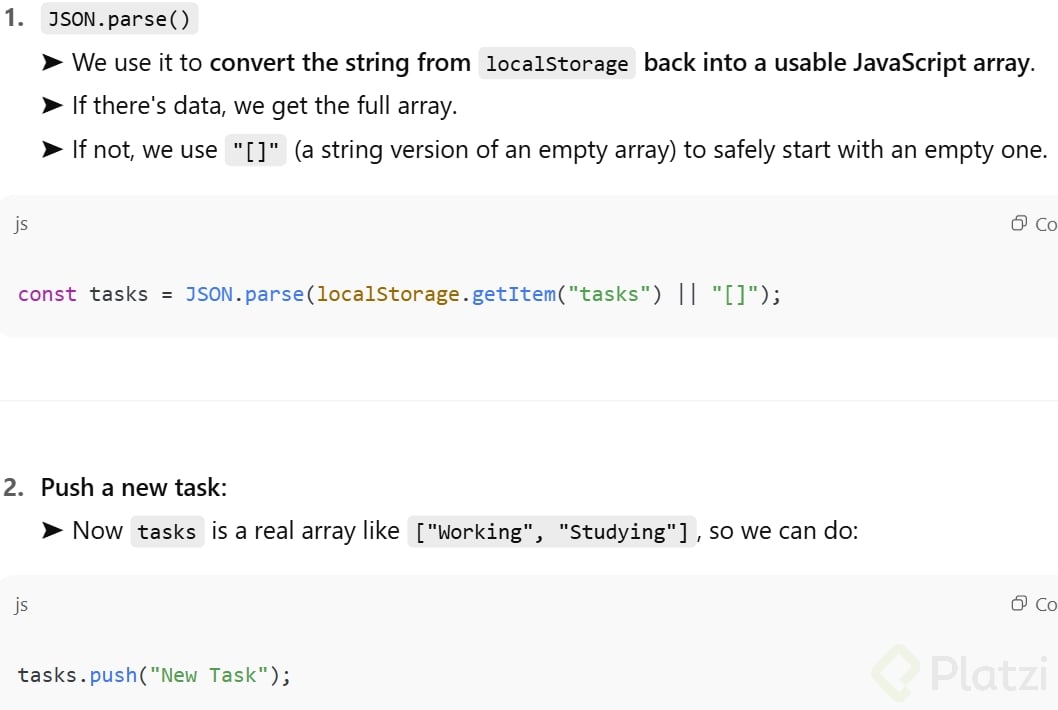
Task: Click the ["Working", "Studying"] inline code chip
Action: 551,532
